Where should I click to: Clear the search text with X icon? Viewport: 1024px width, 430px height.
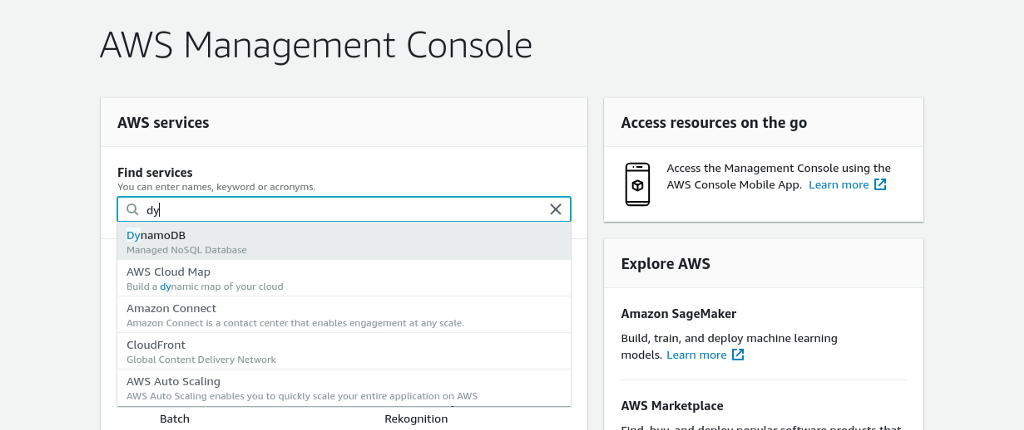click(x=556, y=210)
